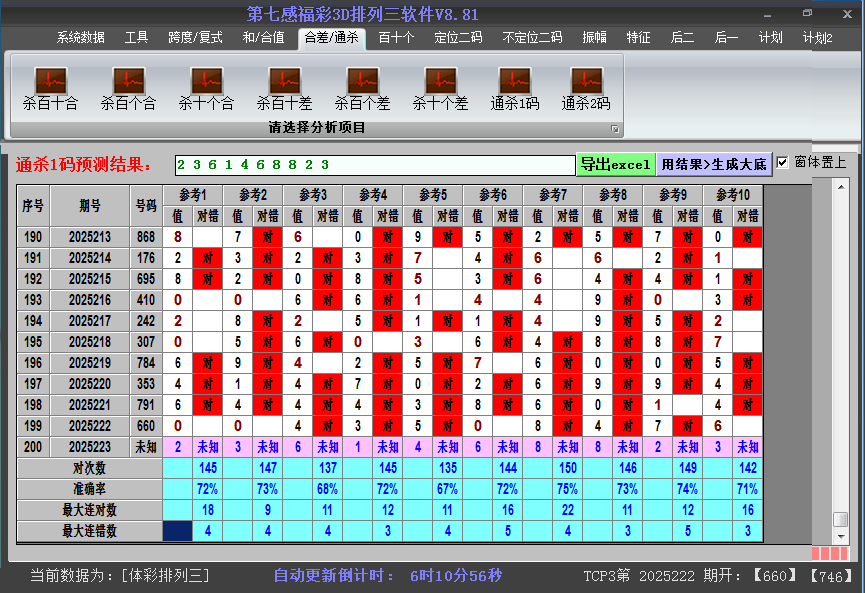Click the 未知 number cell in row 200
Viewport: 865px width, 593px height.
coord(146,447)
